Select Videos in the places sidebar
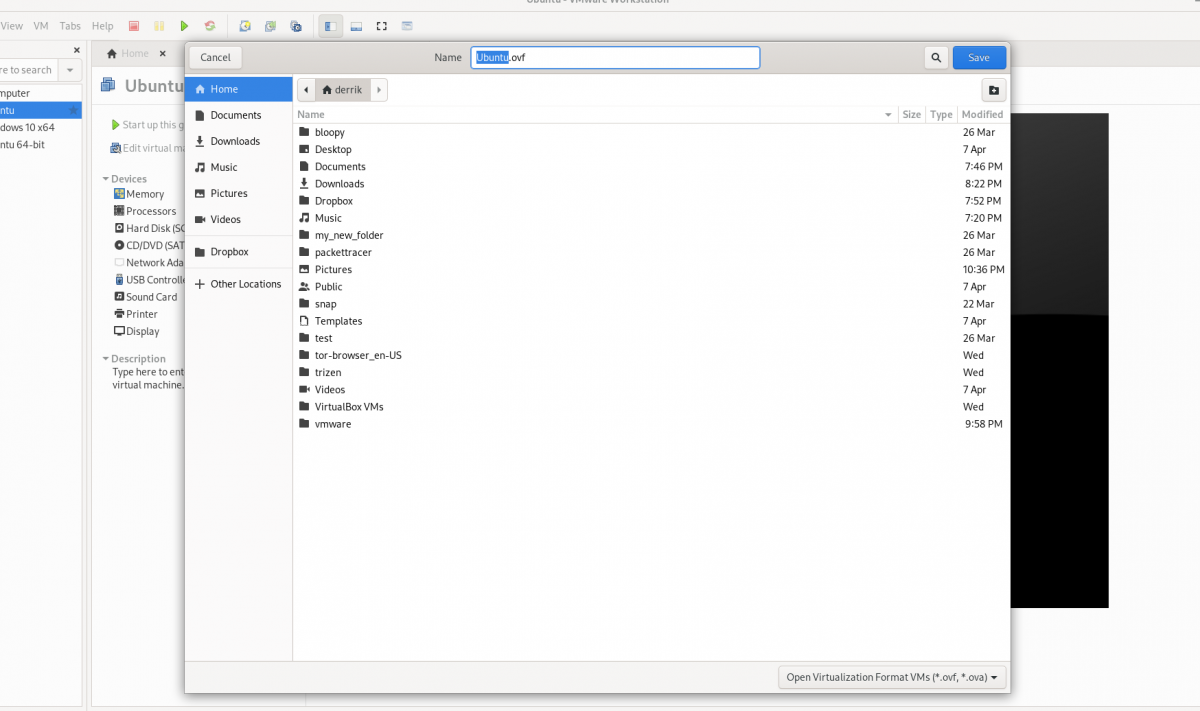This screenshot has width=1200, height=711. click(239, 219)
